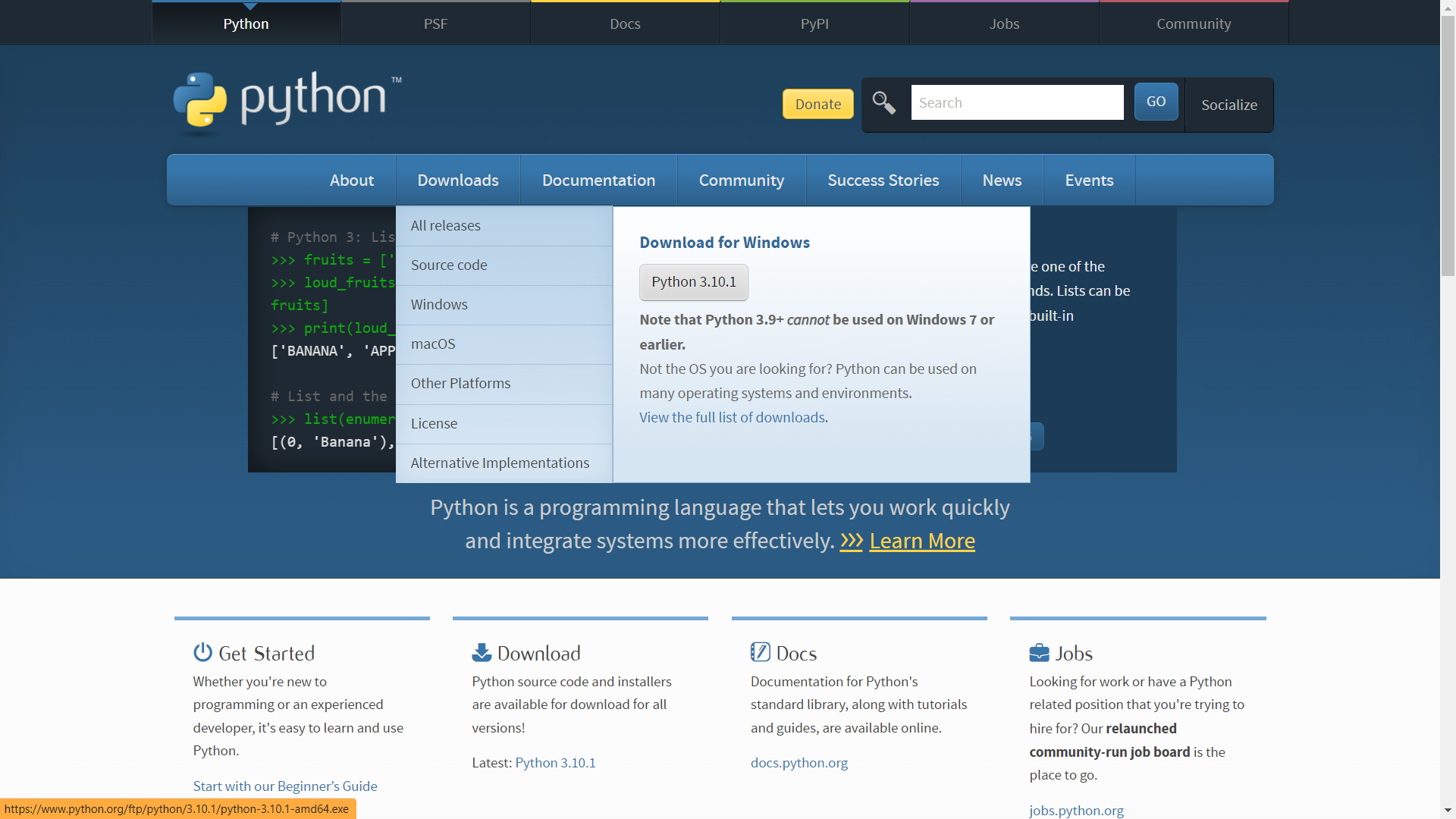Screen dimensions: 1456x819
Task: Click the Python logo image
Action: 287,100
